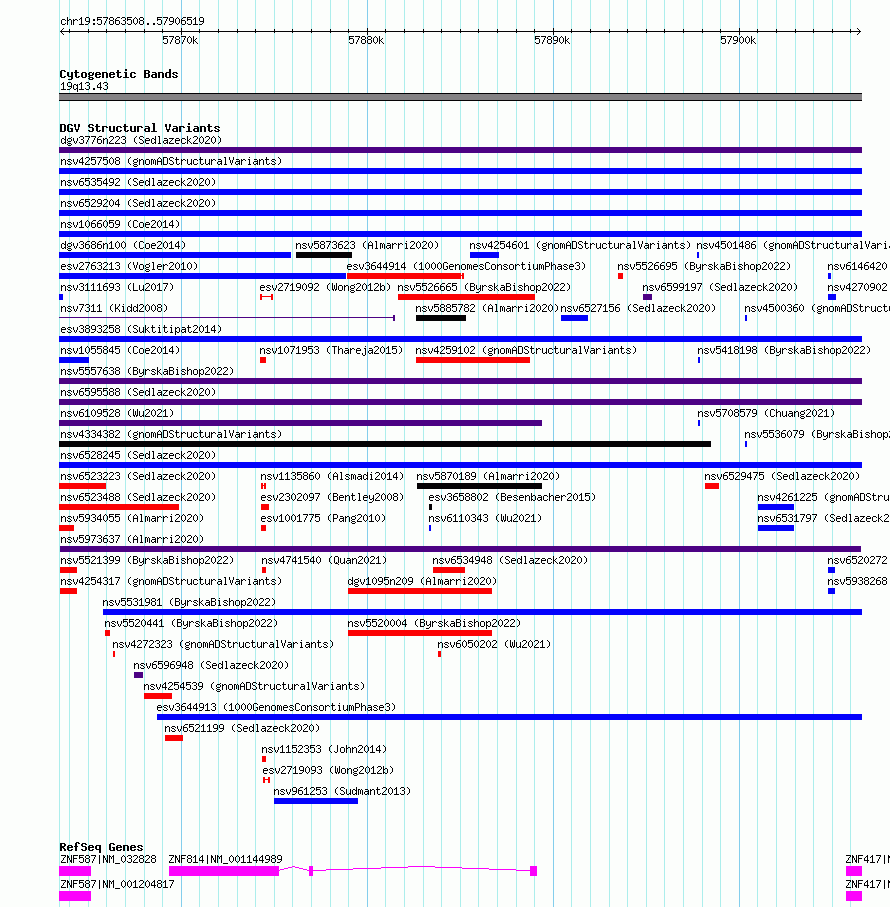Viewport: 890px width, 907px height.
Task: Click nsv6534948 (Sedlazeck2020) label
Action: click(510, 561)
